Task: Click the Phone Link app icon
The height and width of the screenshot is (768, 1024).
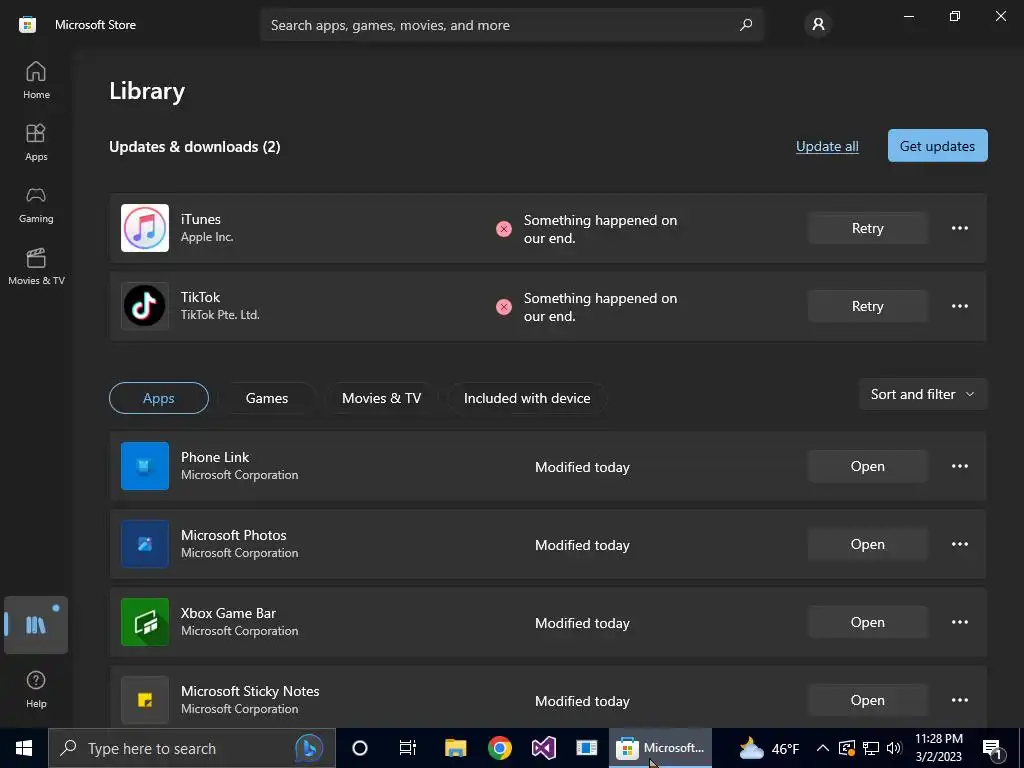Action: coord(145,466)
